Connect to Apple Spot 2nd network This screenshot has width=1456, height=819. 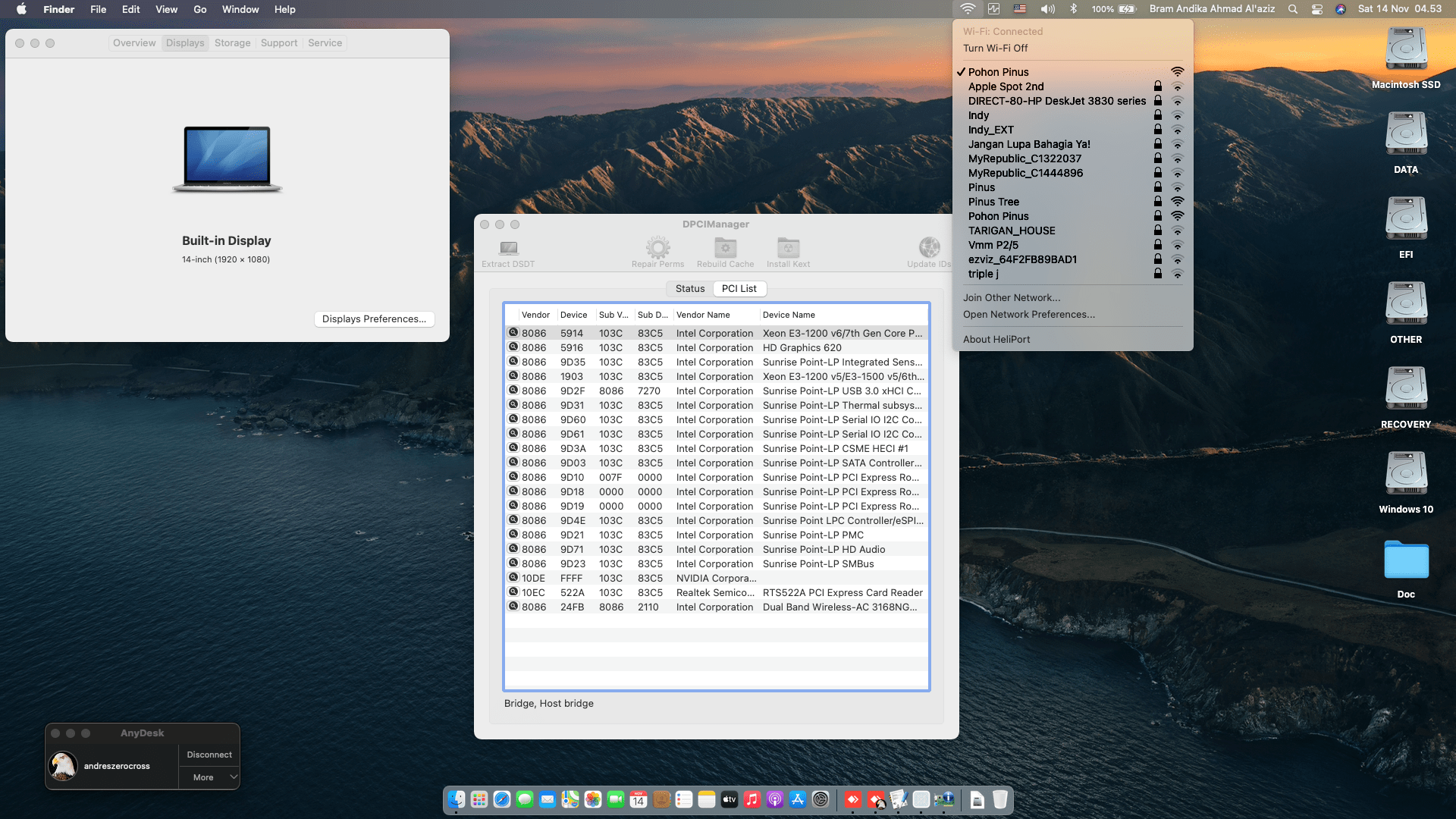[x=1006, y=86]
